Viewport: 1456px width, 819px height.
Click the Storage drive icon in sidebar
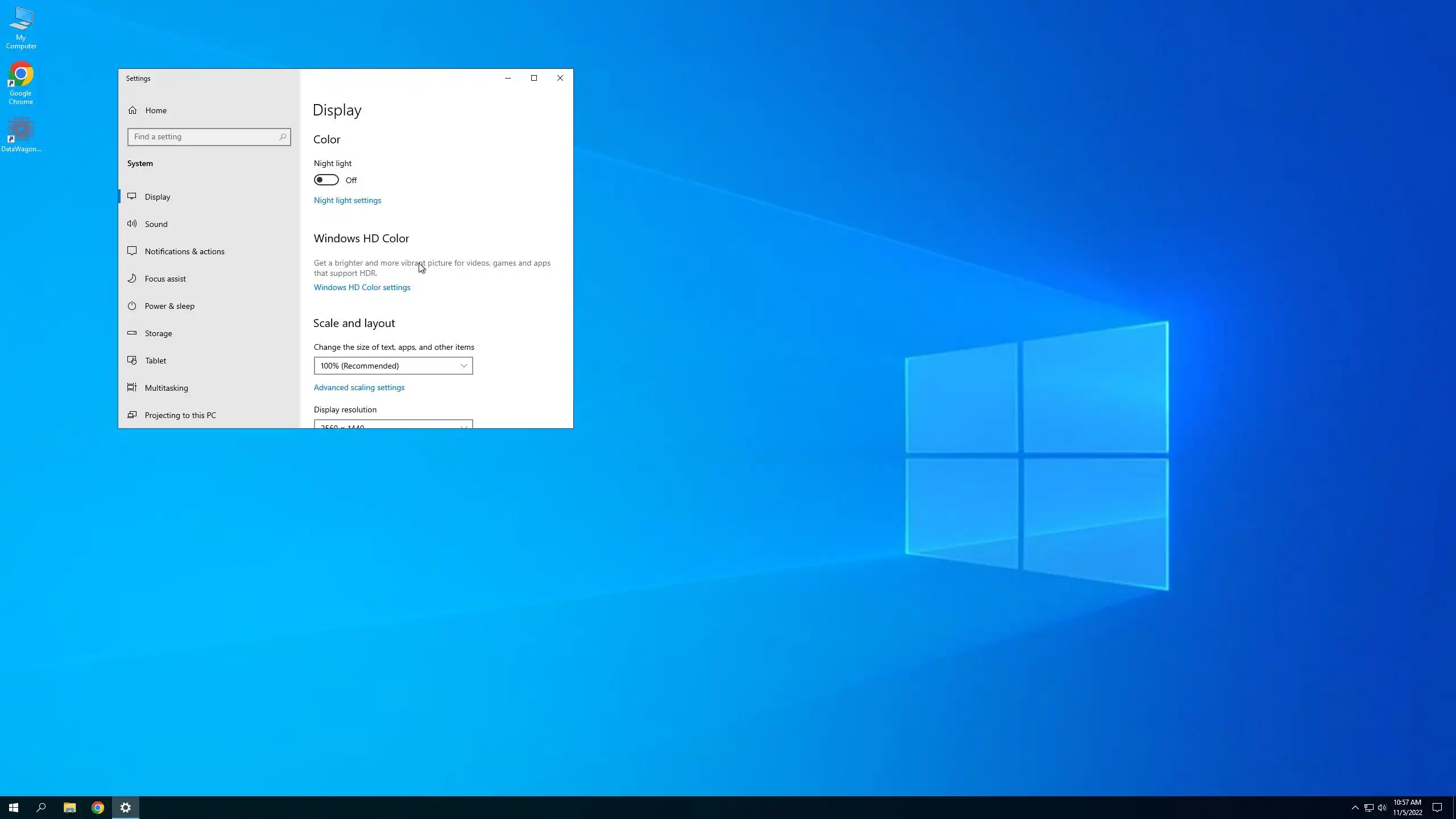[132, 333]
